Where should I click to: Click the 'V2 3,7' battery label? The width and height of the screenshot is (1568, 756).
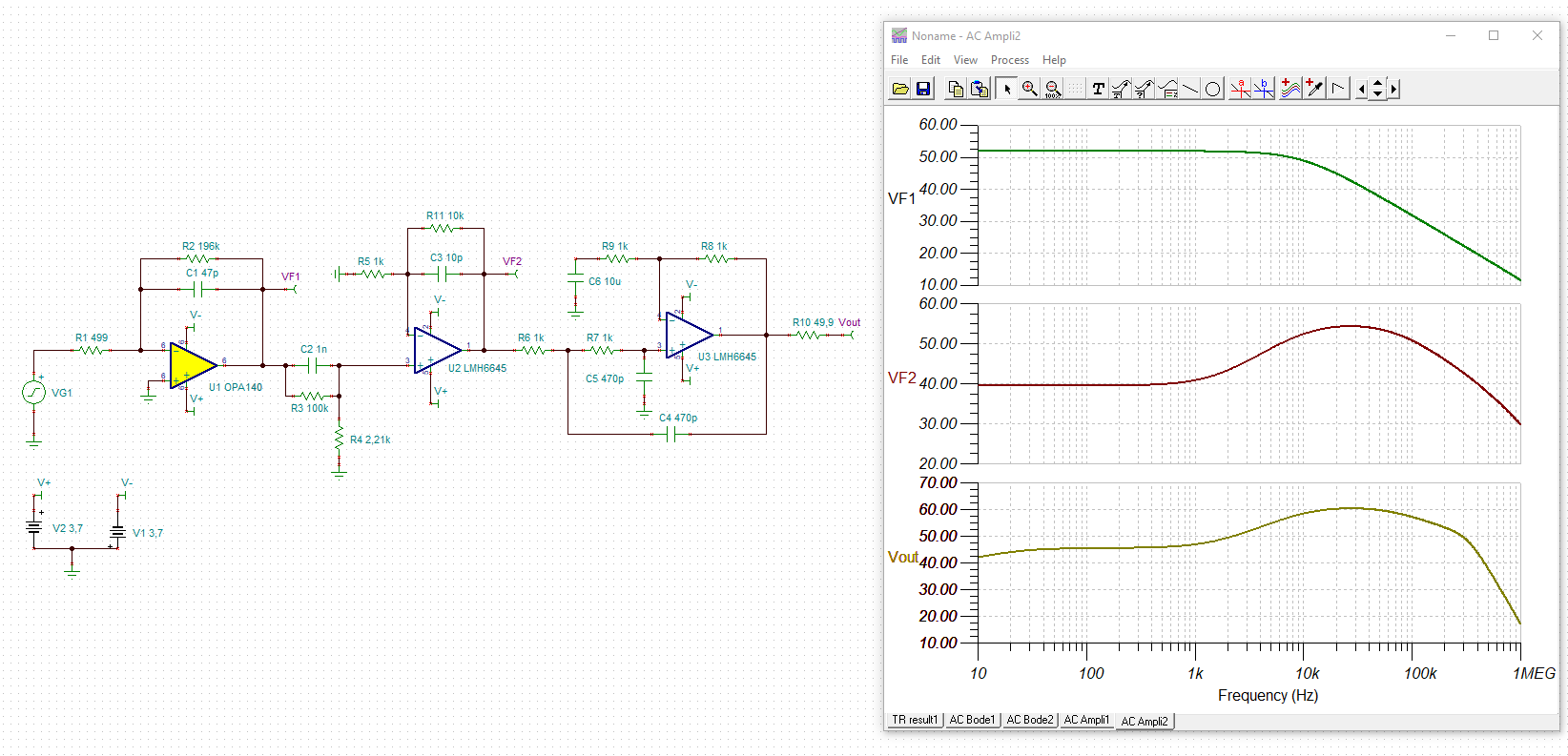tap(68, 528)
